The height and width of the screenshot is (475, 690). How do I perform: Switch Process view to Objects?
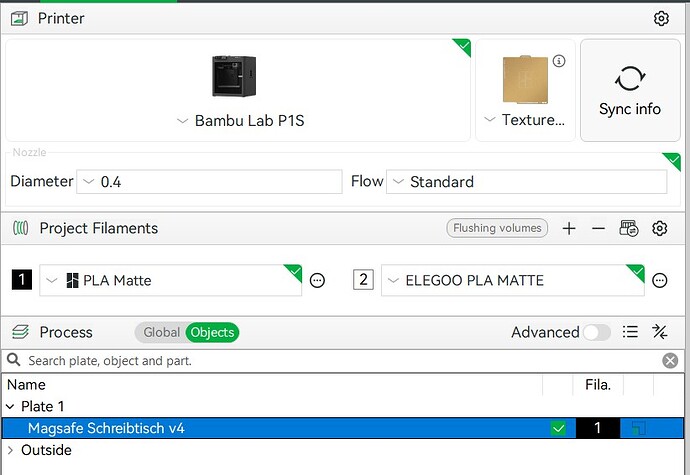click(212, 332)
